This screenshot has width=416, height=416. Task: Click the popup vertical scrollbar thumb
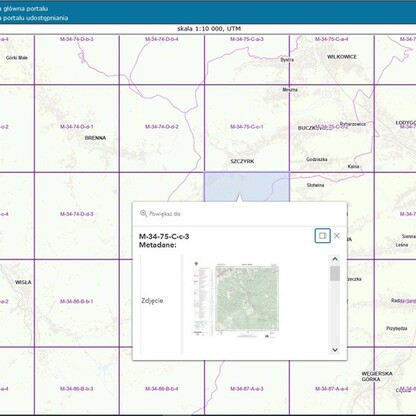pyautogui.click(x=335, y=273)
